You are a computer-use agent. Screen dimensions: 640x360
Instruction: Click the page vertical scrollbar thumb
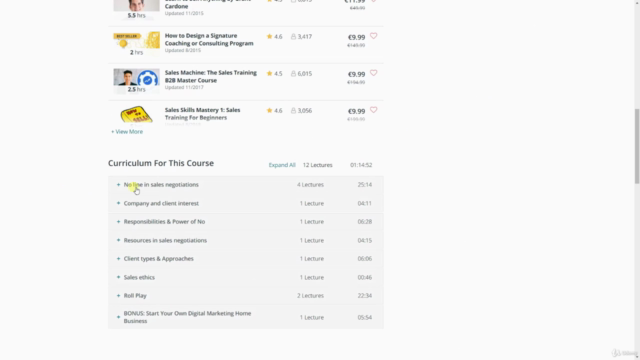pyautogui.click(x=637, y=146)
